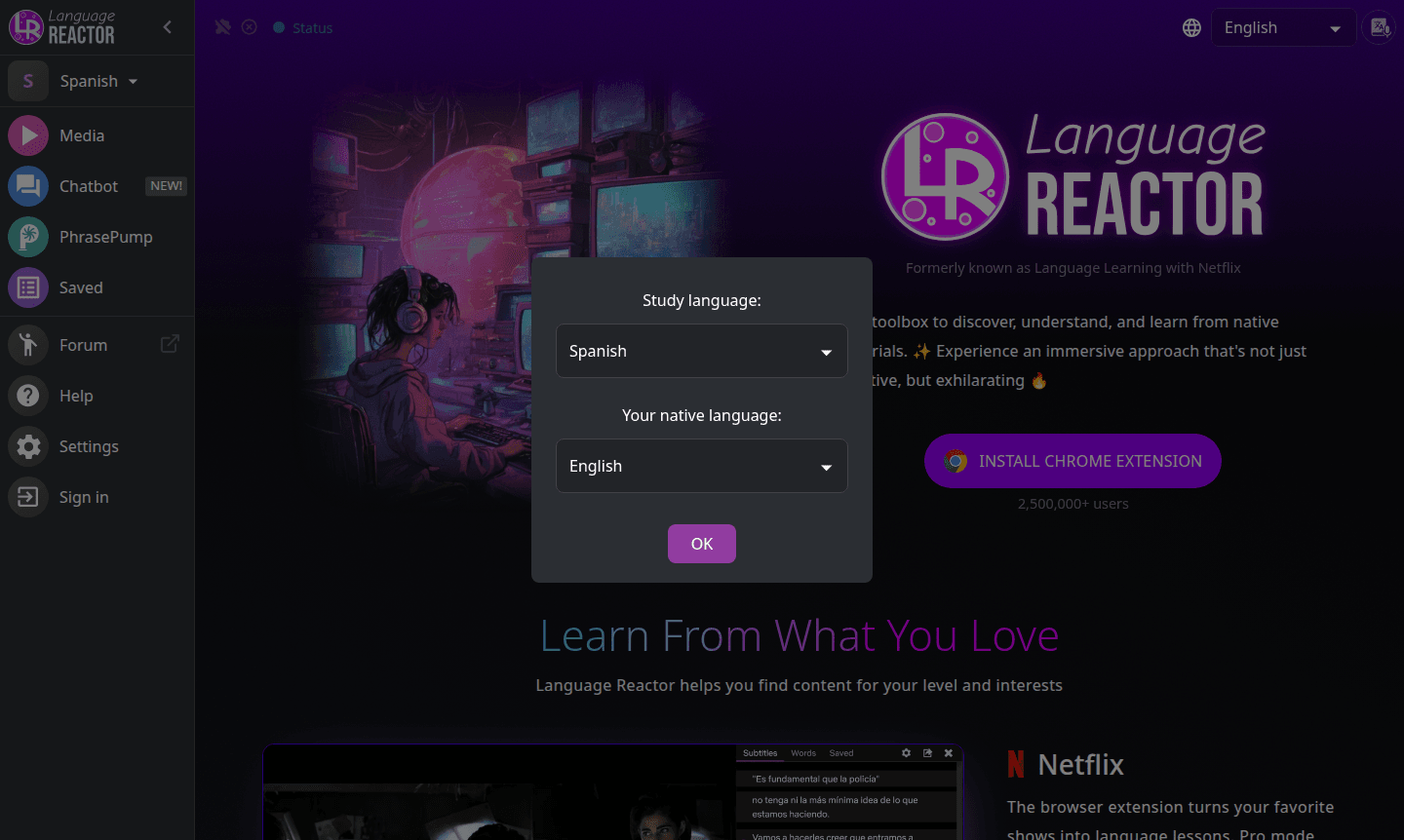
Task: Open the Help section
Action: tap(75, 396)
